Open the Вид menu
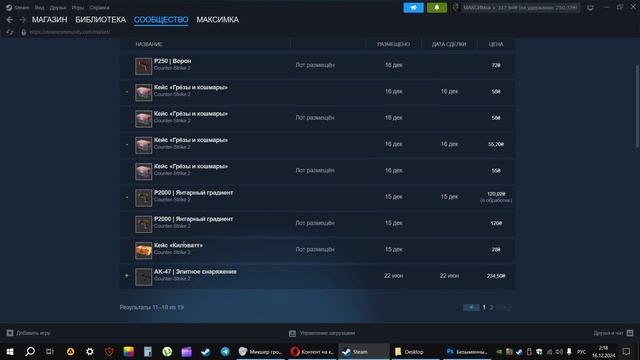This screenshot has height=360, width=640. 39,7
